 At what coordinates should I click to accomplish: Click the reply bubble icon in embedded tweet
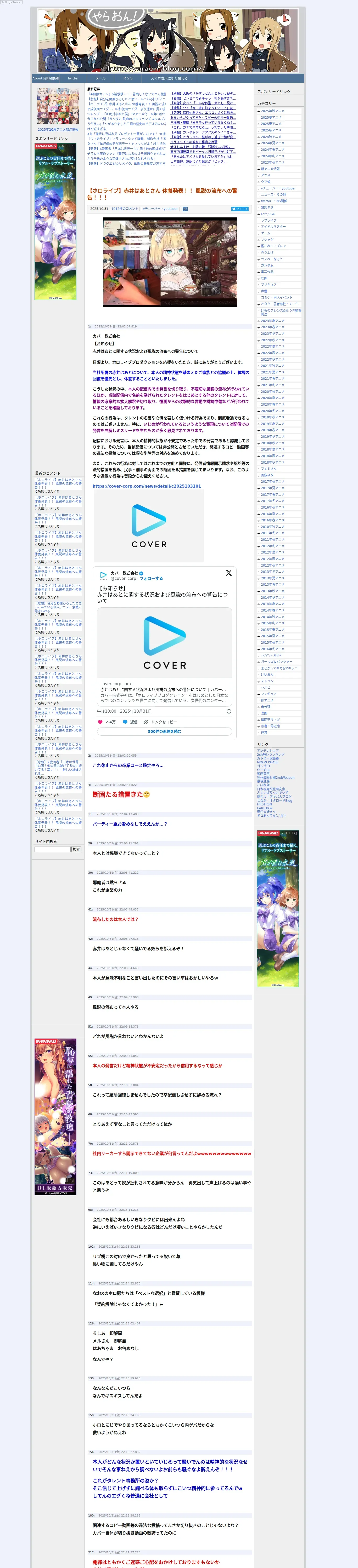[x=125, y=722]
